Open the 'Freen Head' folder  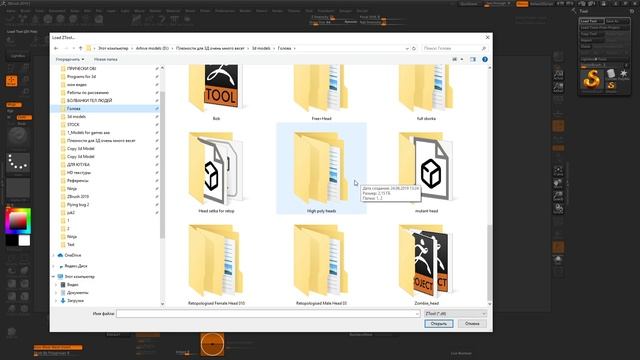321,93
